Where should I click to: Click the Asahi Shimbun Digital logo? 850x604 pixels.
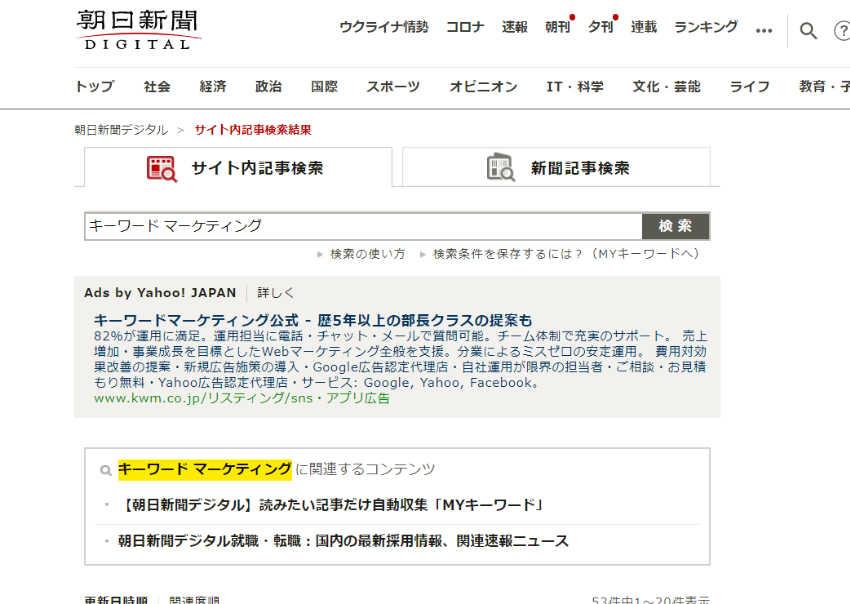(138, 30)
